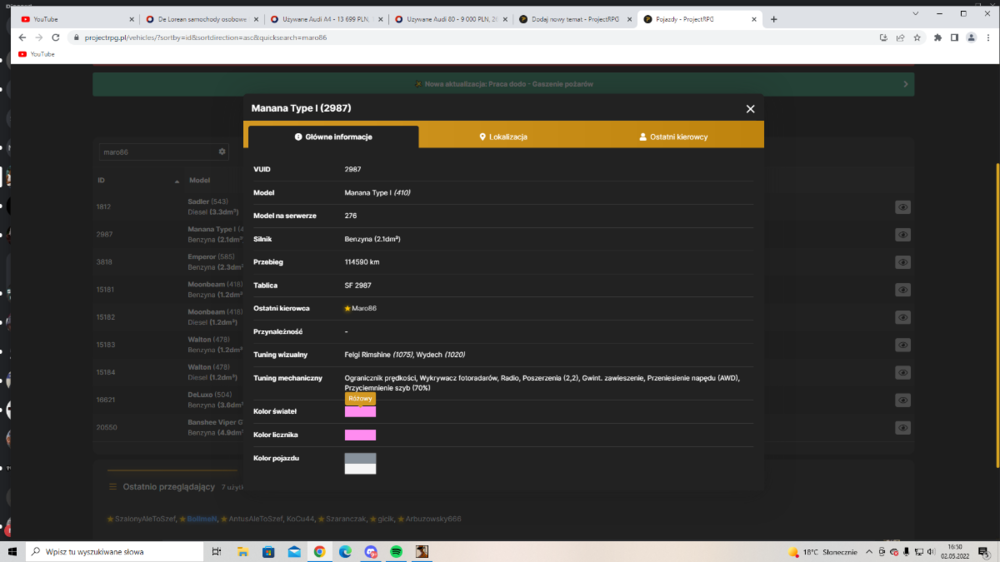Open the tab search dropdown chevron
1000x562 pixels.
(915, 13)
